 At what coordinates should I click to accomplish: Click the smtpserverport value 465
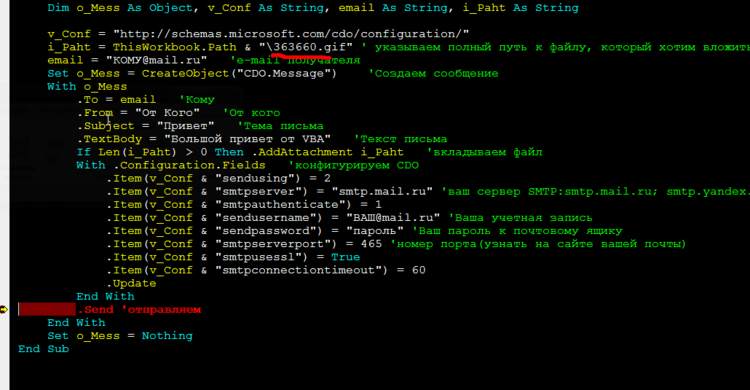point(371,244)
